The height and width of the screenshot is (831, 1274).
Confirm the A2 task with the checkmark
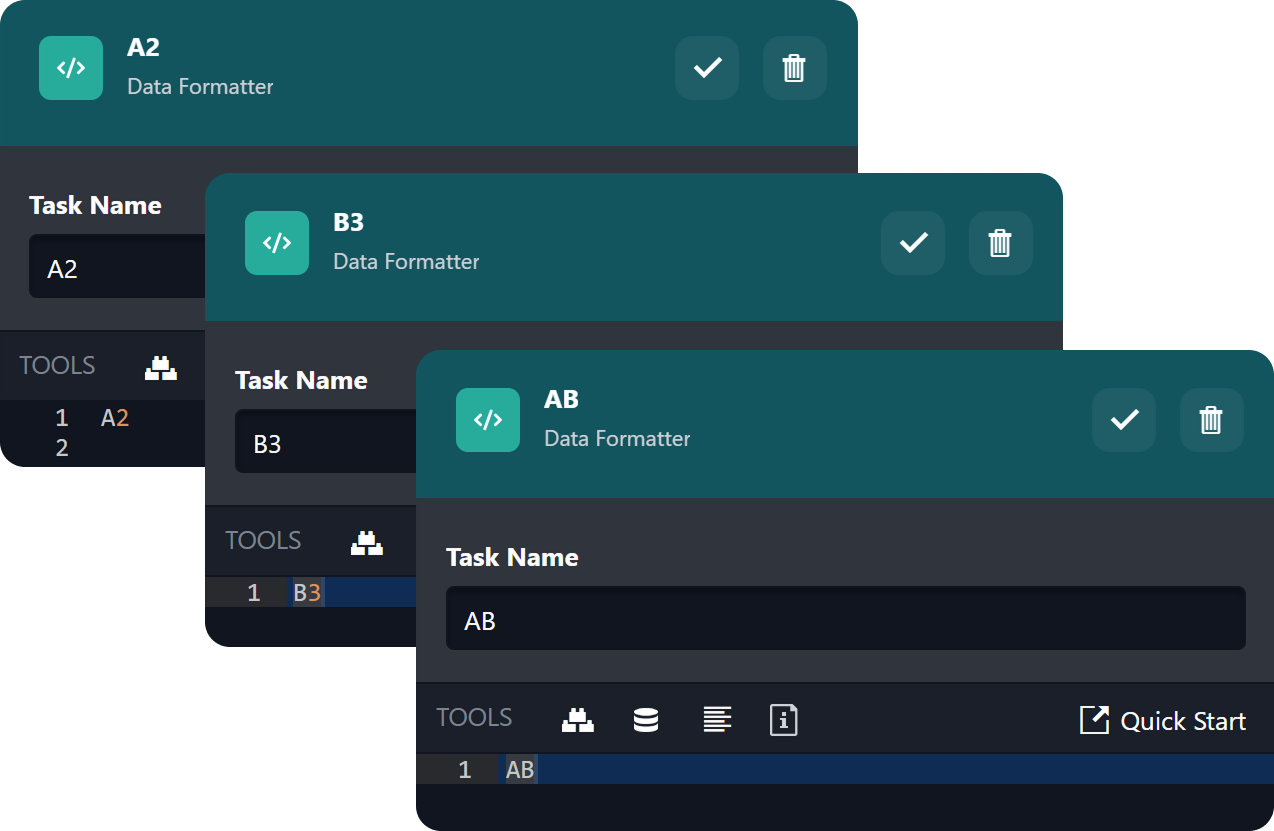point(707,68)
